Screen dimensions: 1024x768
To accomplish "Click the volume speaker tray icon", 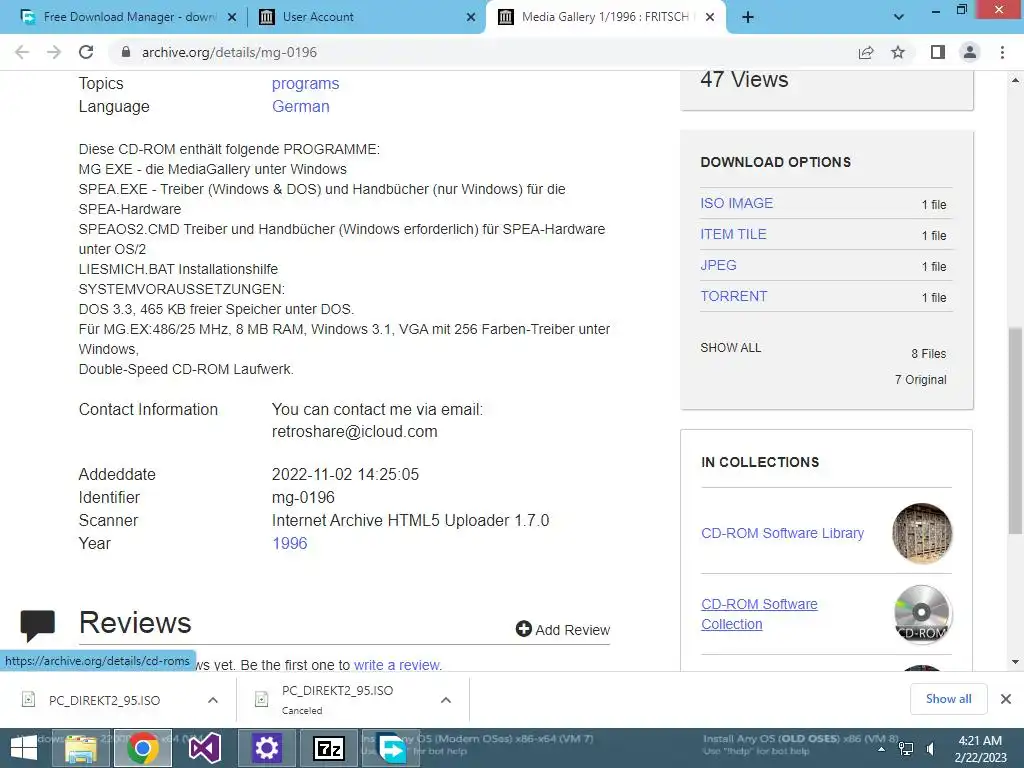I will point(931,749).
